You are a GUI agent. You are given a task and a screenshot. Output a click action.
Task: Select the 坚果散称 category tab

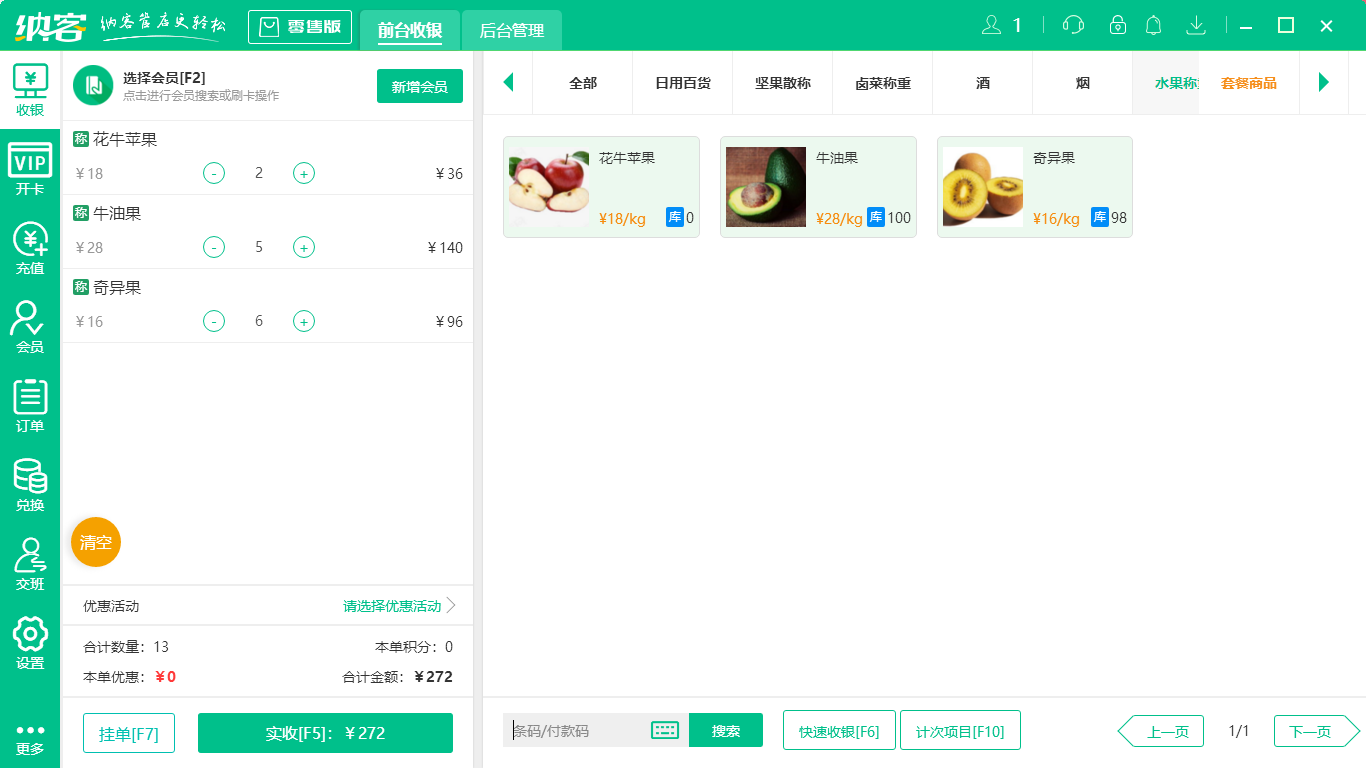pyautogui.click(x=783, y=83)
